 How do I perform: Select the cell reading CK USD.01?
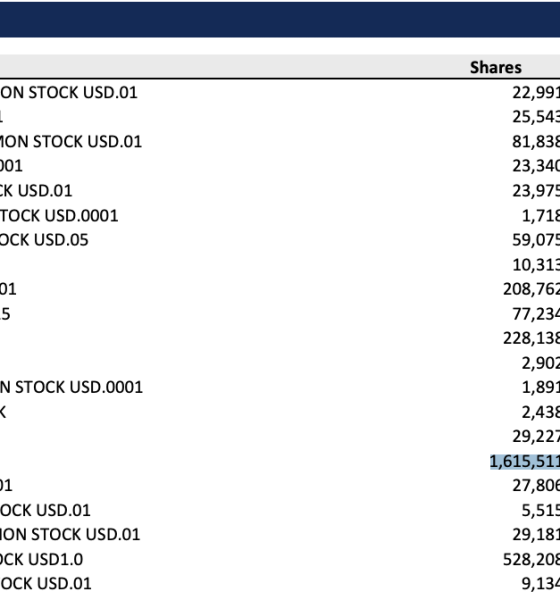point(36,191)
